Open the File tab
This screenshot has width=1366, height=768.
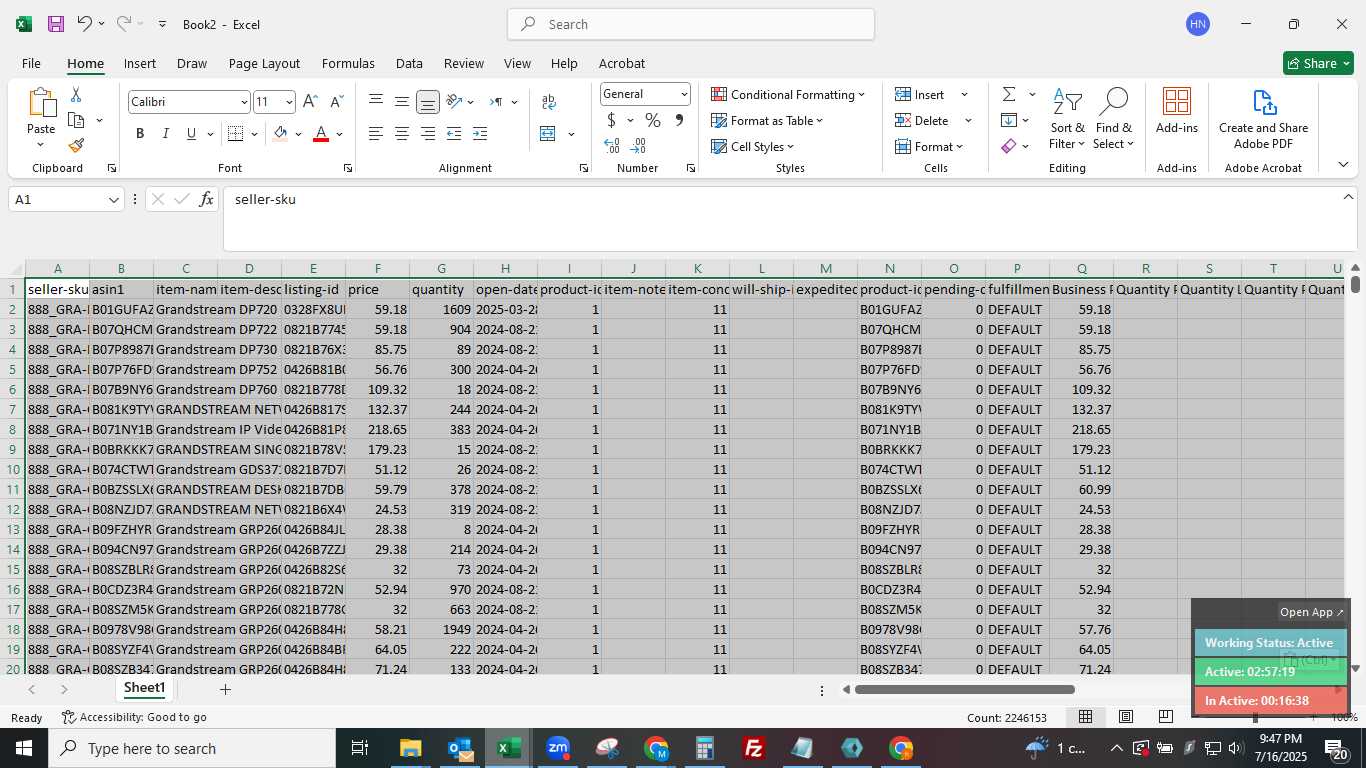click(x=31, y=63)
